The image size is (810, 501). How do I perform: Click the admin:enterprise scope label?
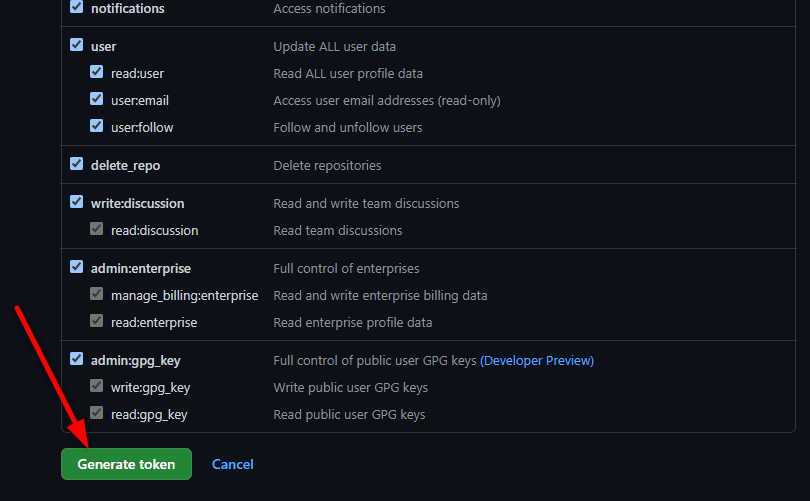[140, 269]
